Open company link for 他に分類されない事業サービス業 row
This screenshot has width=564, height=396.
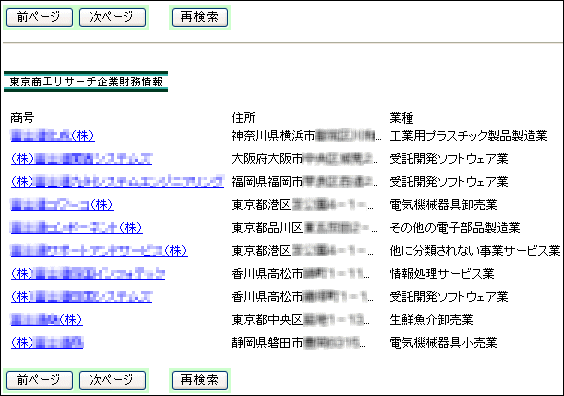[x=99, y=251]
